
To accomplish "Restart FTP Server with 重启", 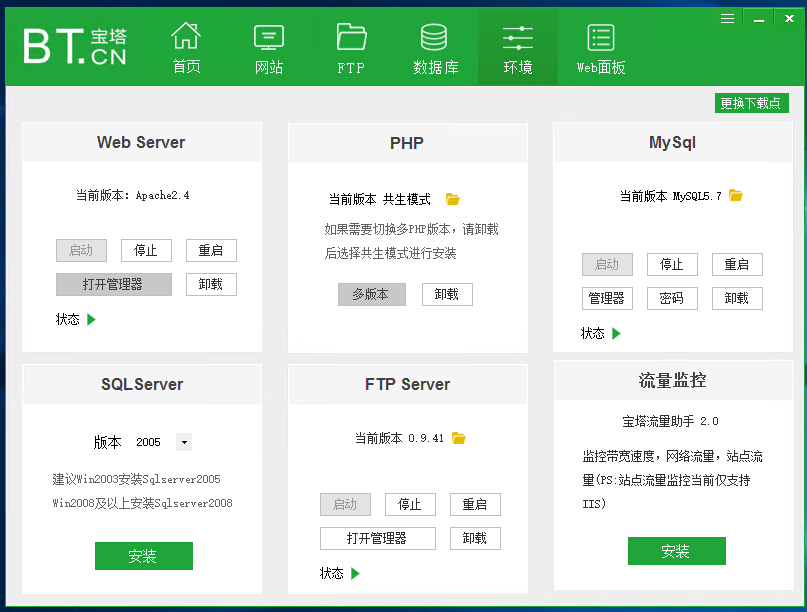I will pyautogui.click(x=475, y=504).
